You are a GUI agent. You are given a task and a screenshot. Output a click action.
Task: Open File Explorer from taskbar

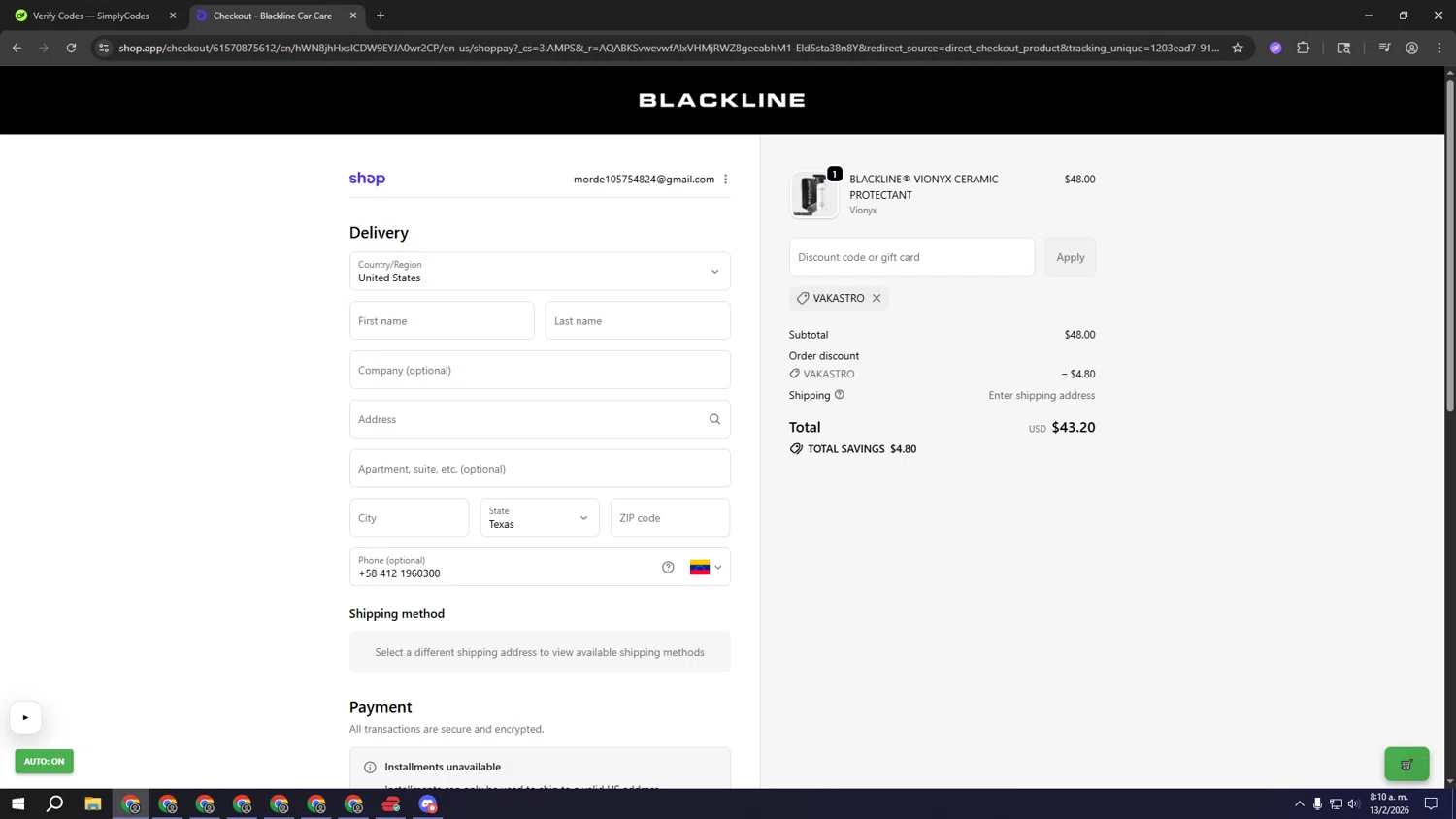[x=93, y=803]
